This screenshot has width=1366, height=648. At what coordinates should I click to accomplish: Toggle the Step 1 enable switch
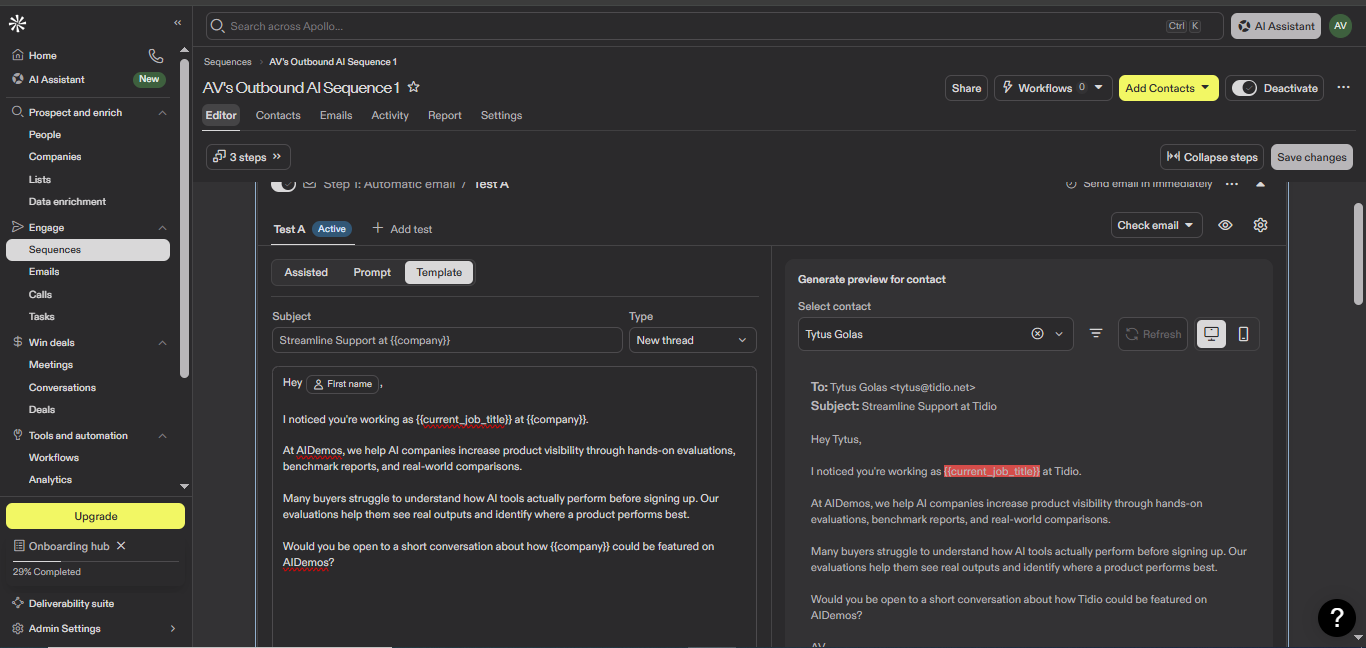coord(284,184)
